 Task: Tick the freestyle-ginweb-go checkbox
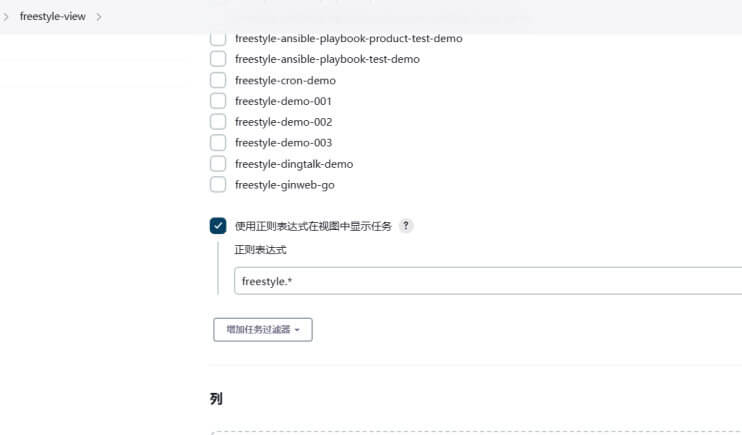pos(218,185)
